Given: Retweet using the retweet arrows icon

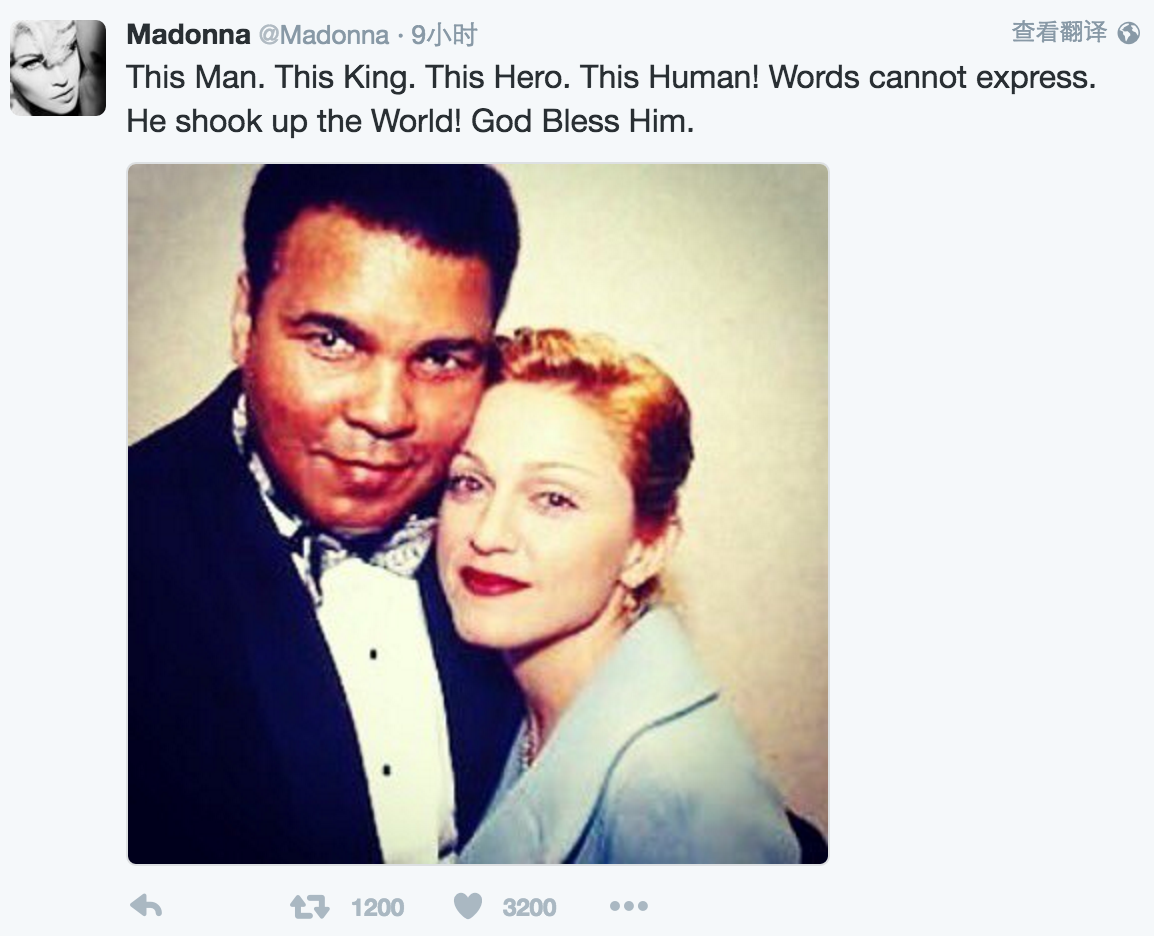Looking at the screenshot, I should click(308, 907).
